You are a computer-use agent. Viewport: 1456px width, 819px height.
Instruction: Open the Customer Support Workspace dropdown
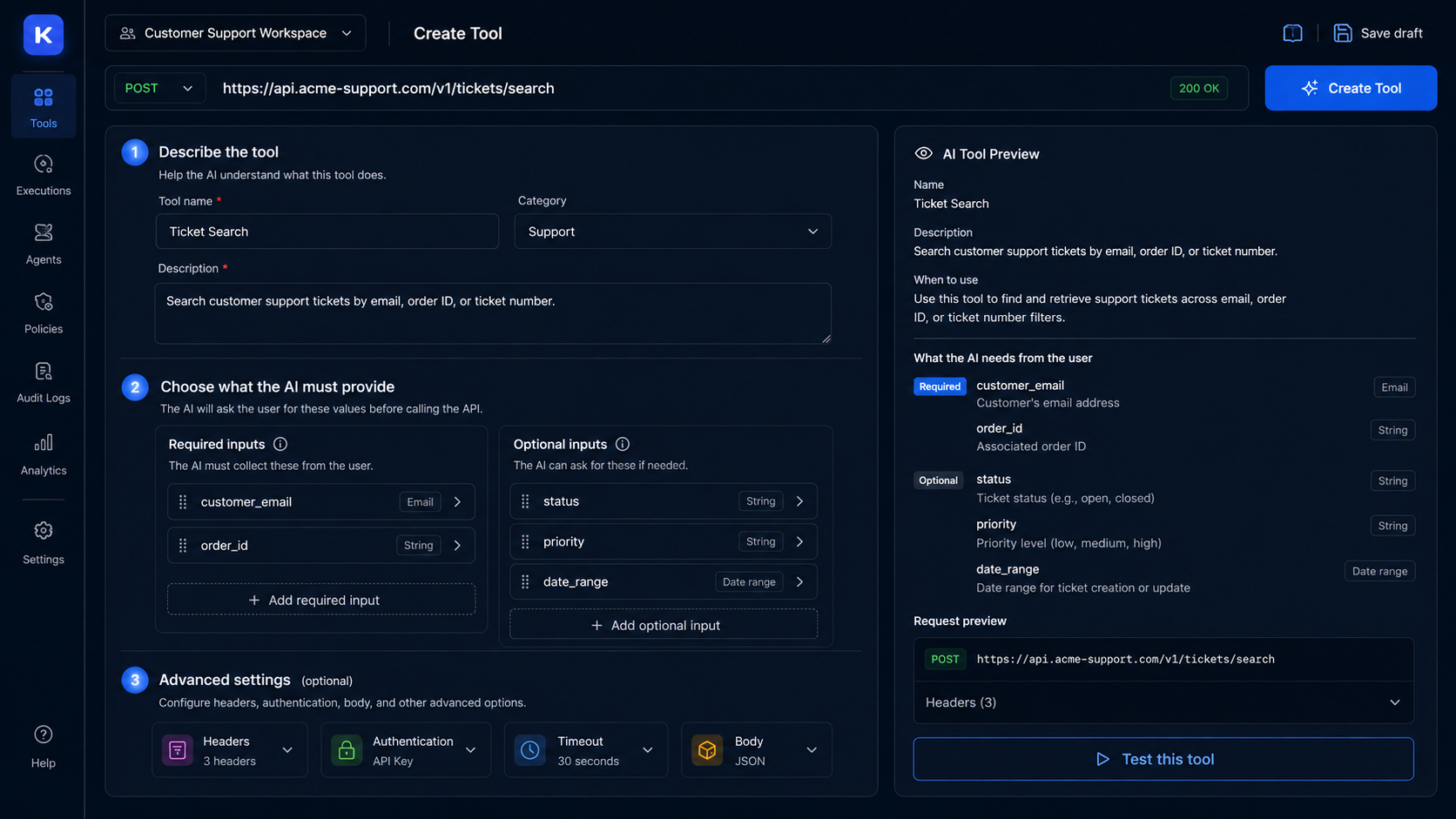tap(235, 33)
